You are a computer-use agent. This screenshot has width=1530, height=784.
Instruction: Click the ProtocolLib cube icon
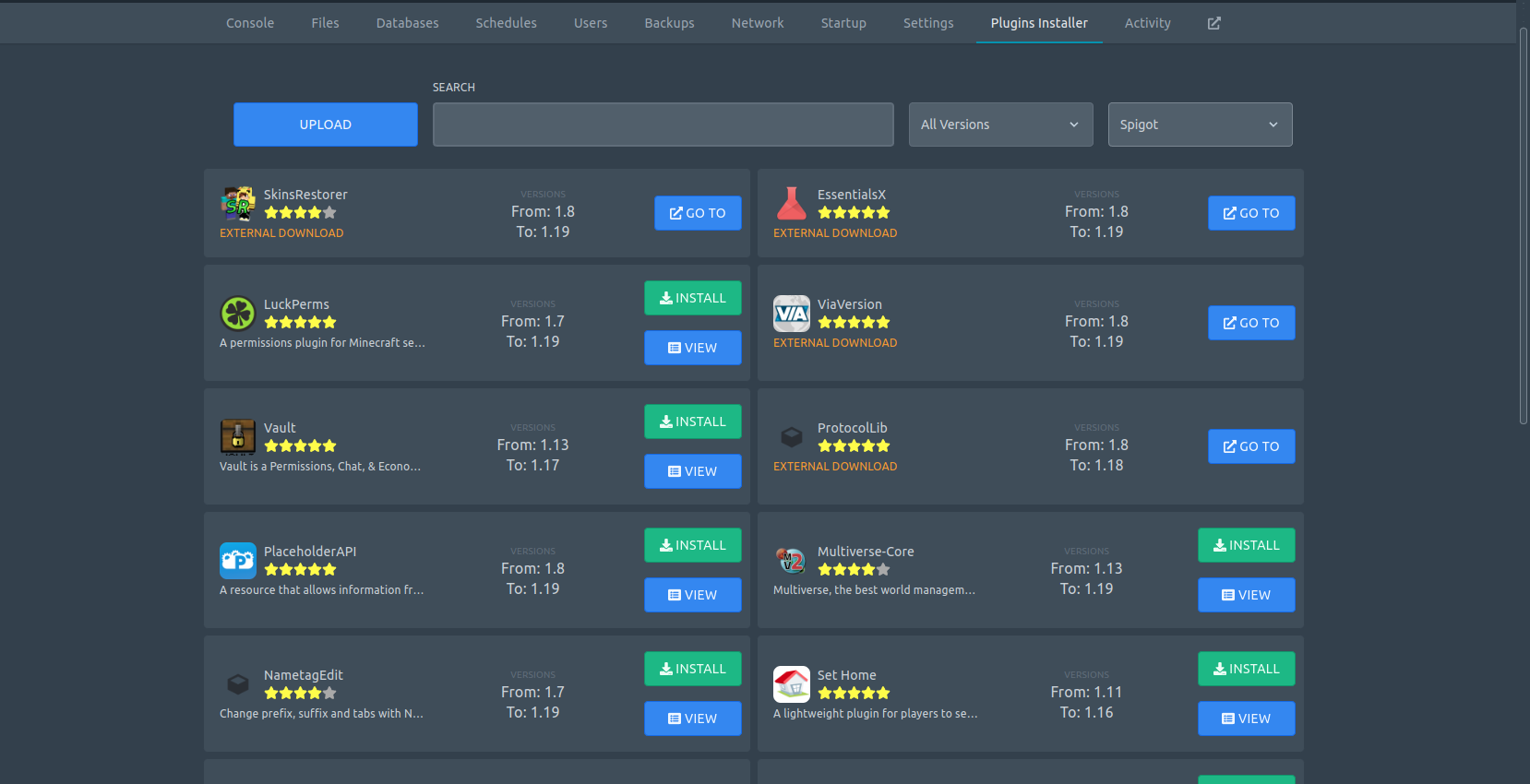792,437
